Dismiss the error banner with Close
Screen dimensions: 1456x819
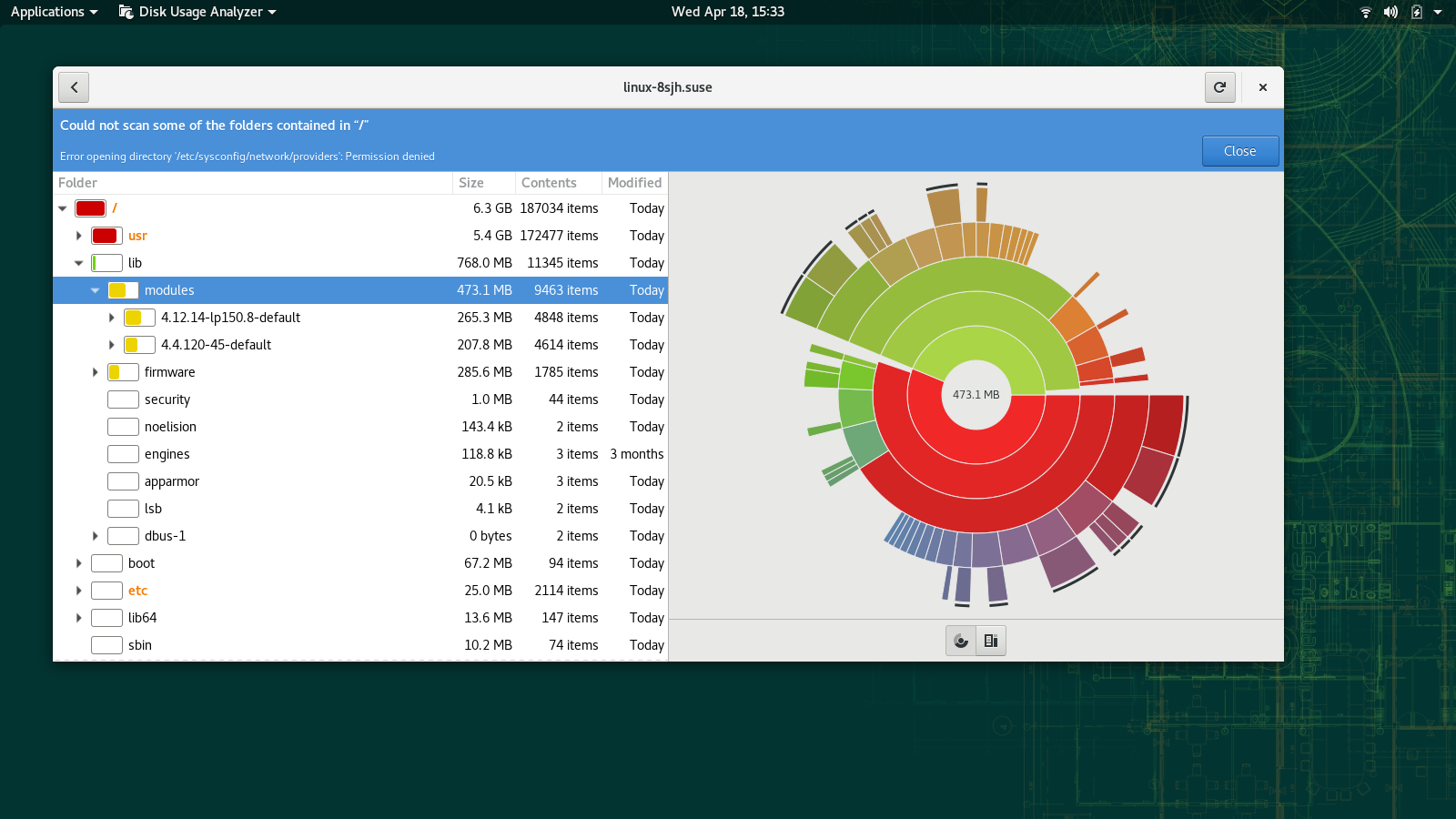tap(1239, 151)
